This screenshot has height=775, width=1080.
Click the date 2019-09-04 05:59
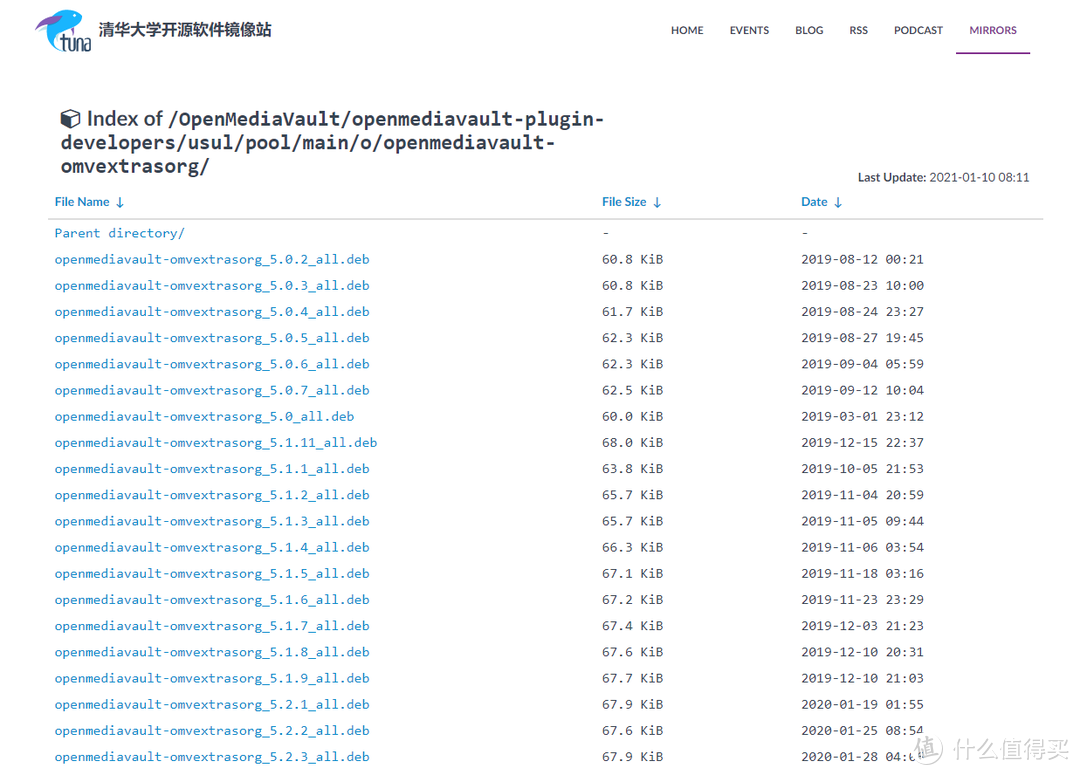pyautogui.click(x=862, y=364)
